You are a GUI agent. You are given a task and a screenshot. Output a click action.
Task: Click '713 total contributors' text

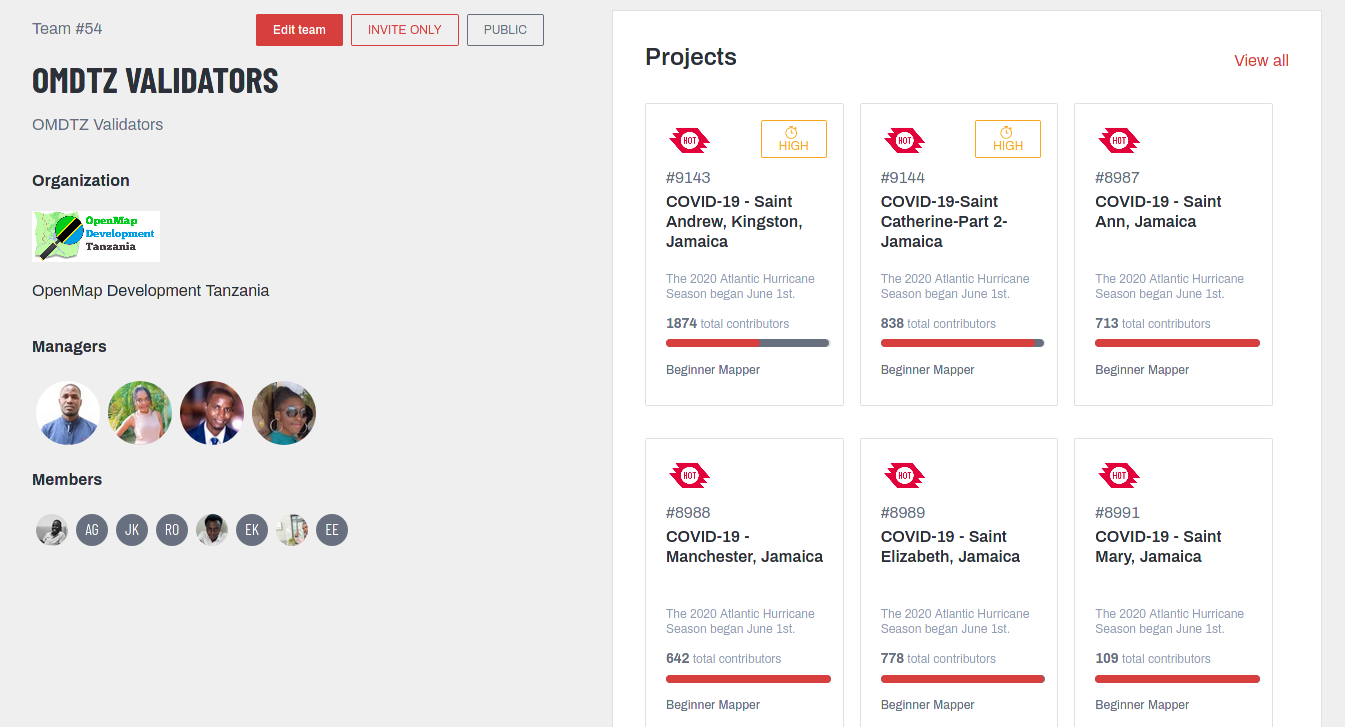coord(1153,323)
